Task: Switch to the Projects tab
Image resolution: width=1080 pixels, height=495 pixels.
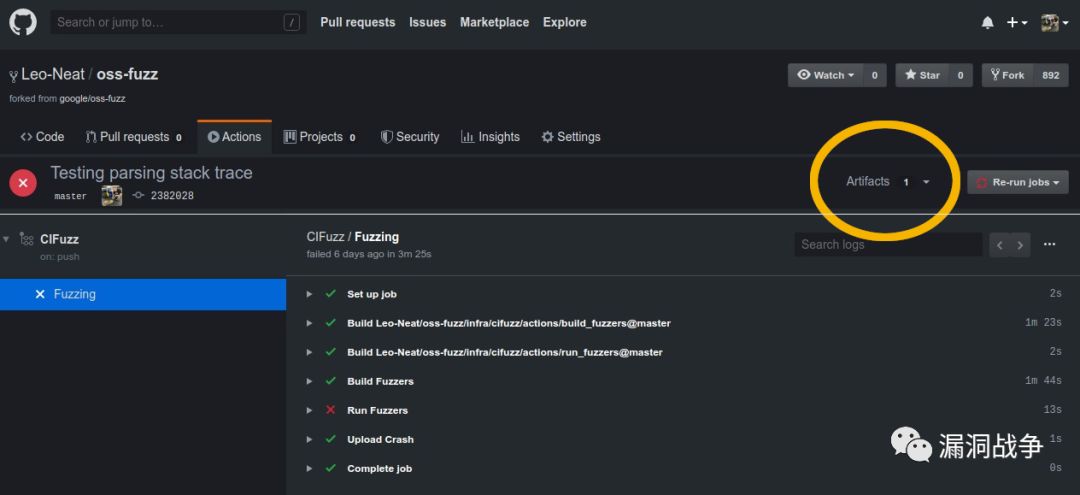Action: (x=320, y=137)
